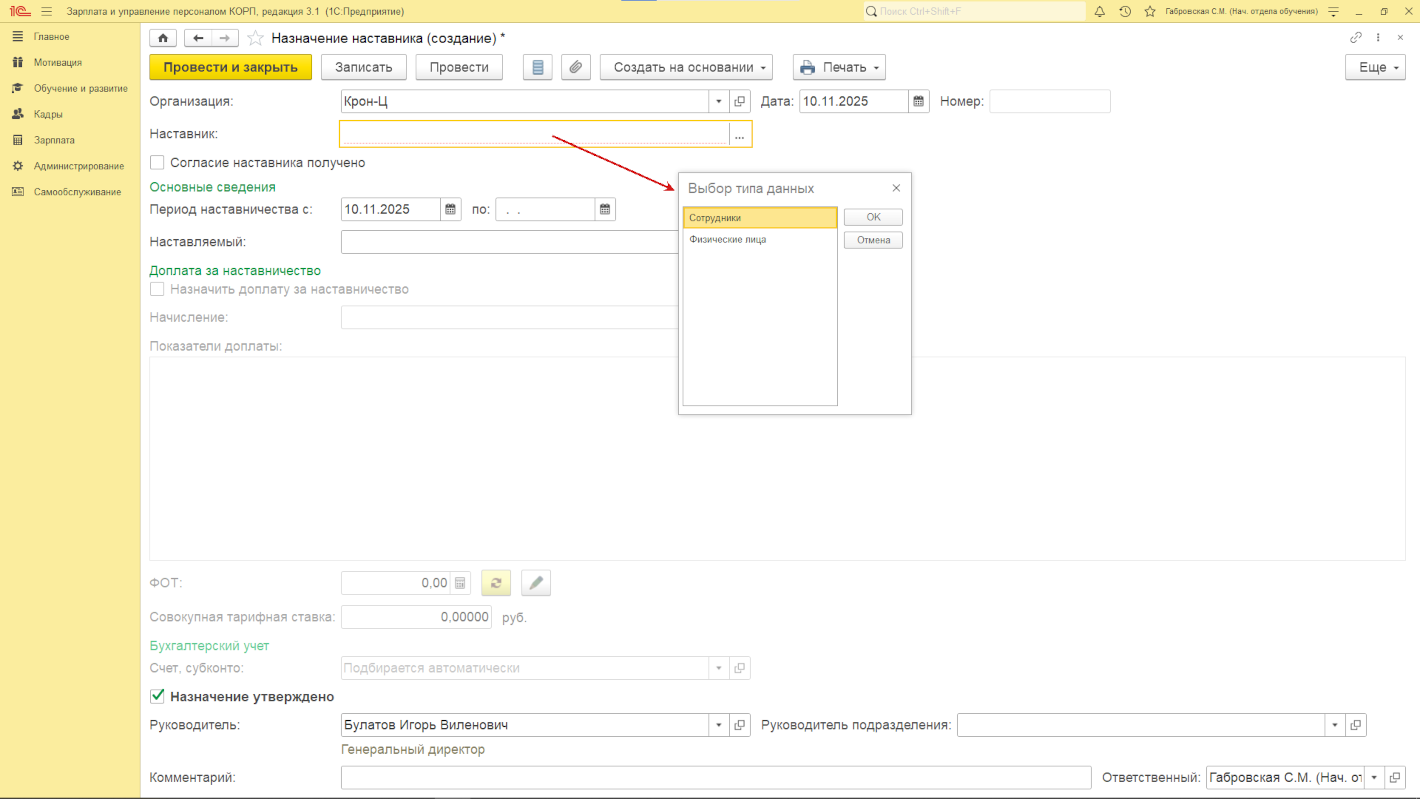
Task: Open Обучение и развитие section
Action: [x=80, y=88]
